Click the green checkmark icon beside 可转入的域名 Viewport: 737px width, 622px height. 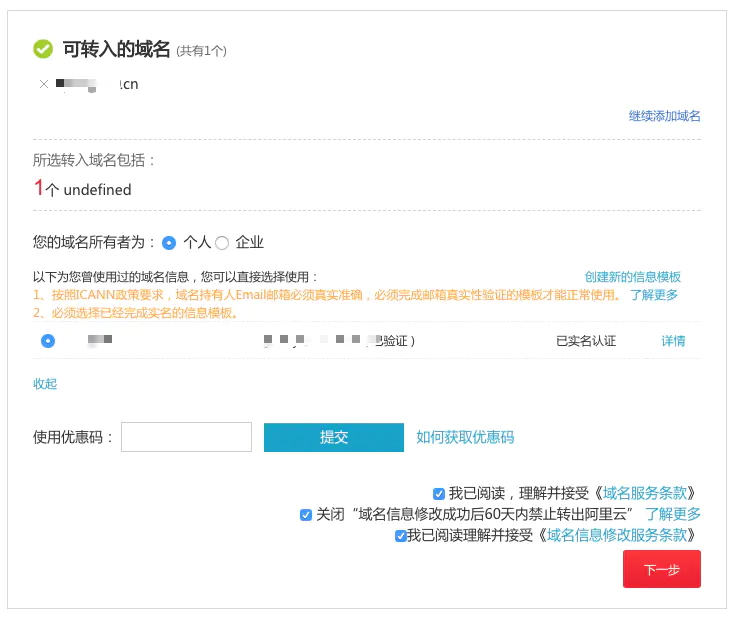(x=43, y=49)
